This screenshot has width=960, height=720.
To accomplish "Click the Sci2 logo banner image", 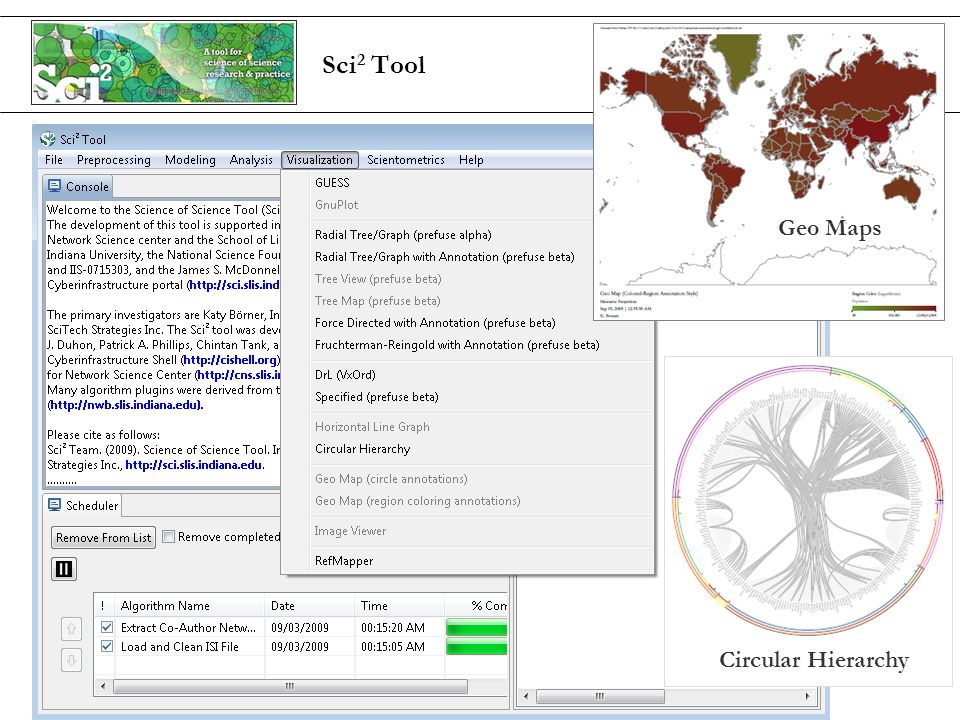I will click(x=164, y=62).
